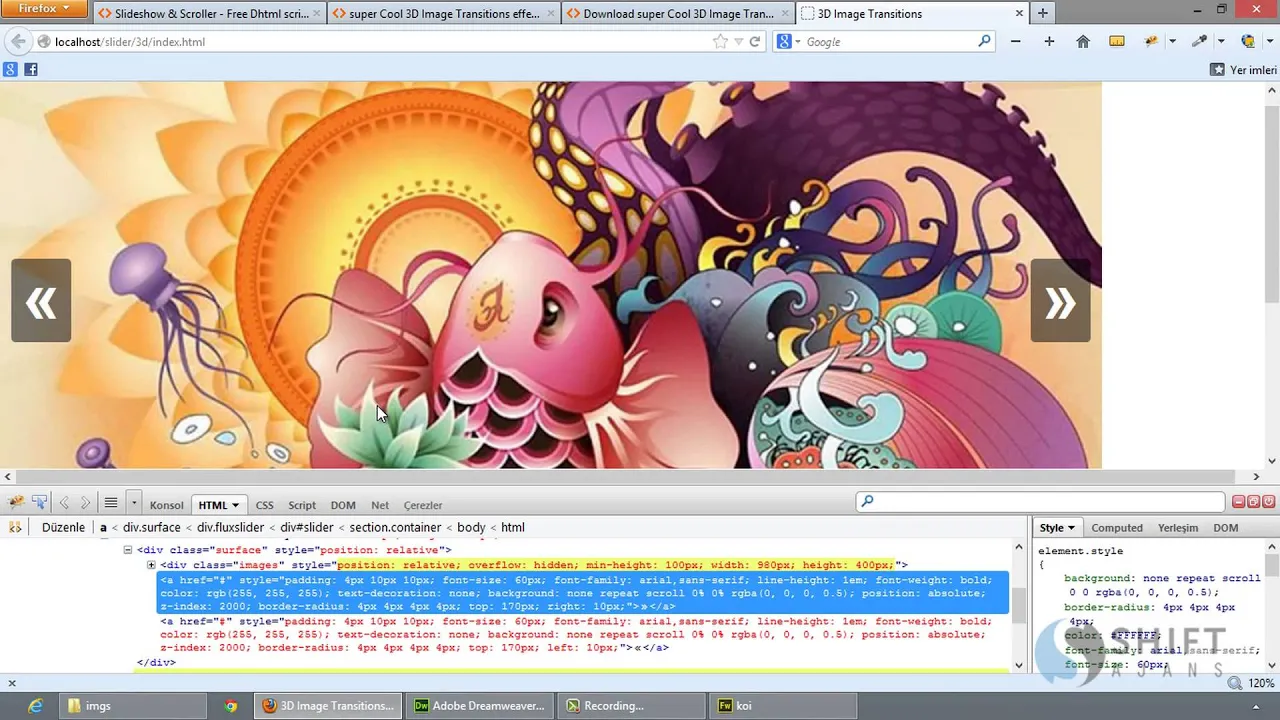Open the DOM main panel tab
This screenshot has height=720, width=1280.
pos(343,505)
